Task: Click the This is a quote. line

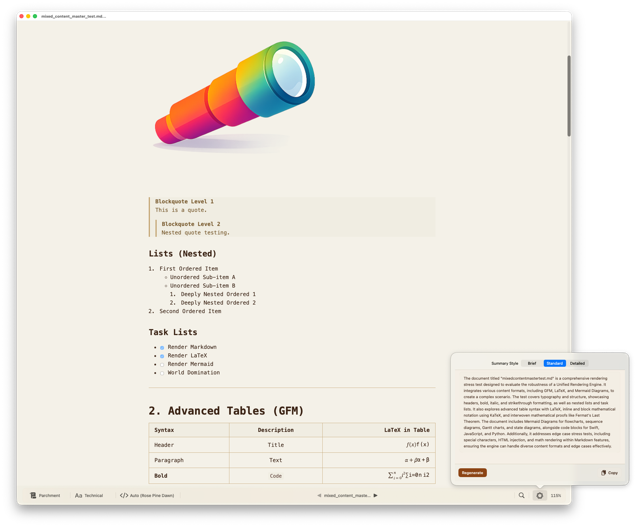Action: click(181, 210)
